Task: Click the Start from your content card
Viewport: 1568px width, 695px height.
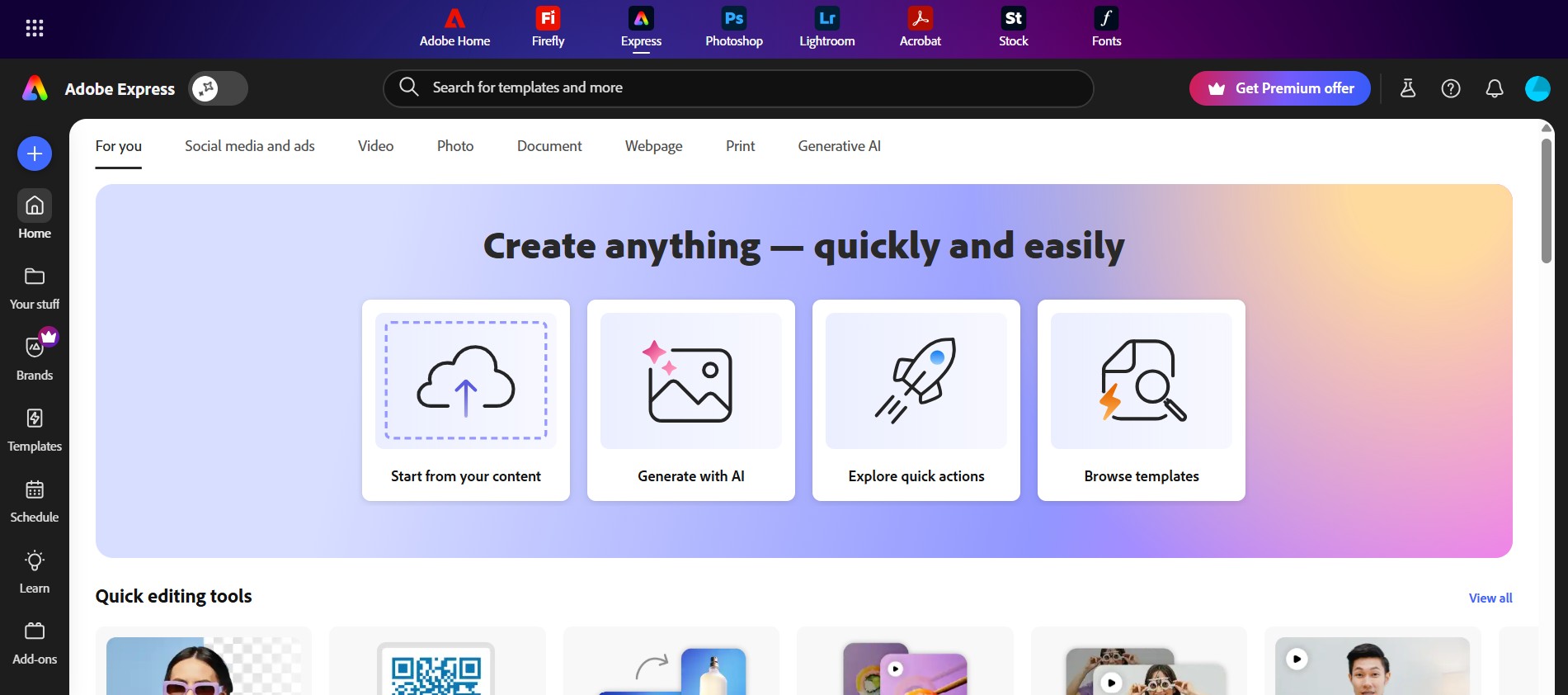Action: click(x=466, y=400)
